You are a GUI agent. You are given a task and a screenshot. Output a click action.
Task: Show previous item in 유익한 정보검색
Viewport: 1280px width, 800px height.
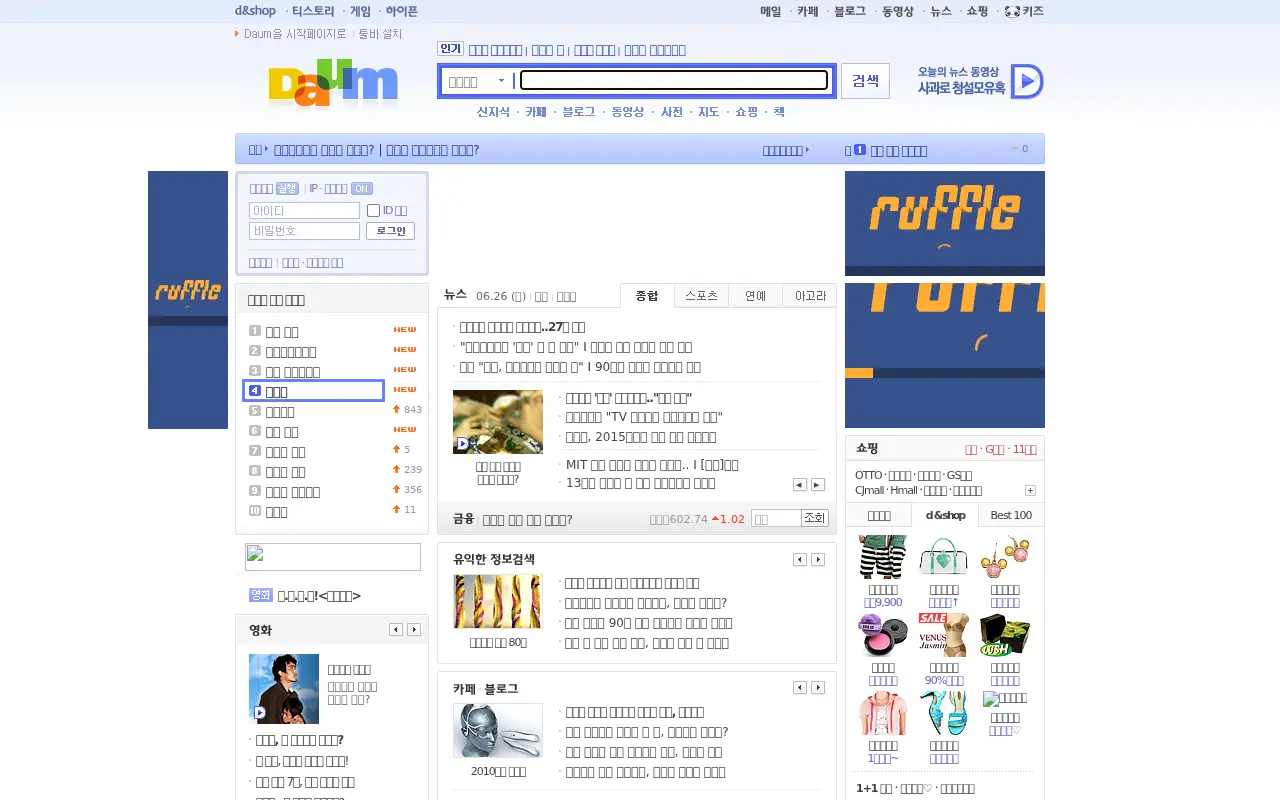799,560
